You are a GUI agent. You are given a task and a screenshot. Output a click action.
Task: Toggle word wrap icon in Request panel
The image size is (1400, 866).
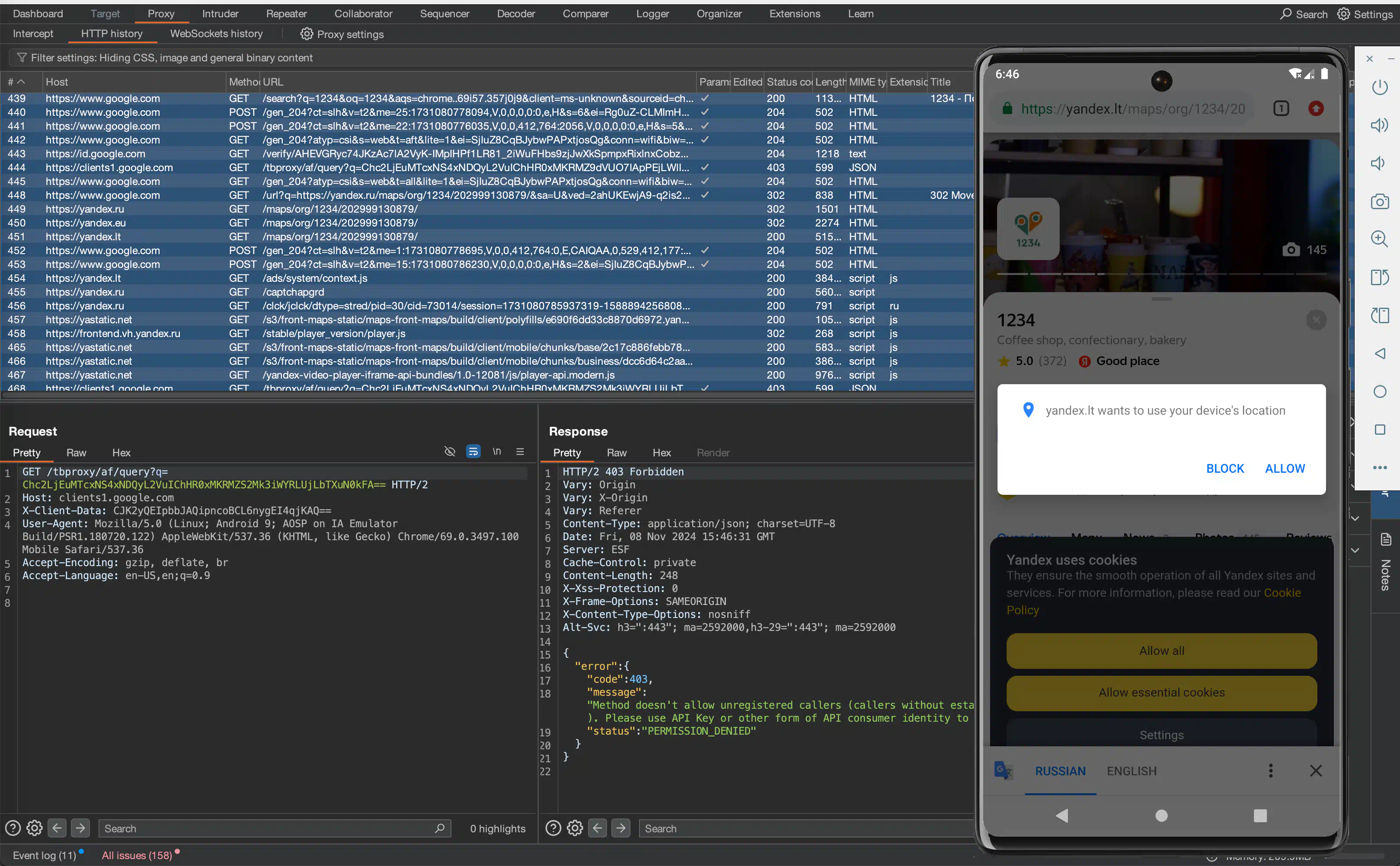[473, 451]
